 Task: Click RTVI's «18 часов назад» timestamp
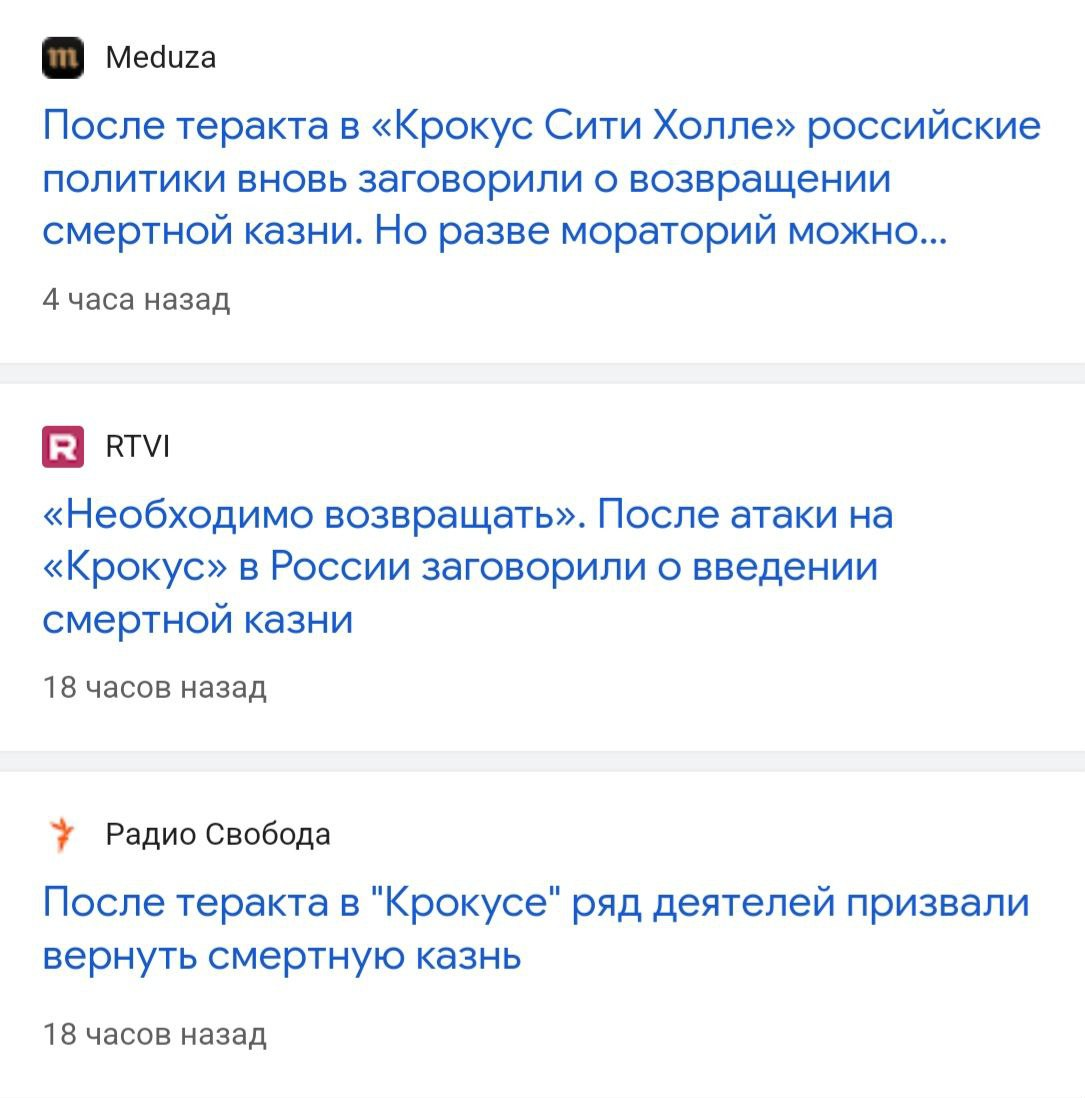(x=154, y=688)
